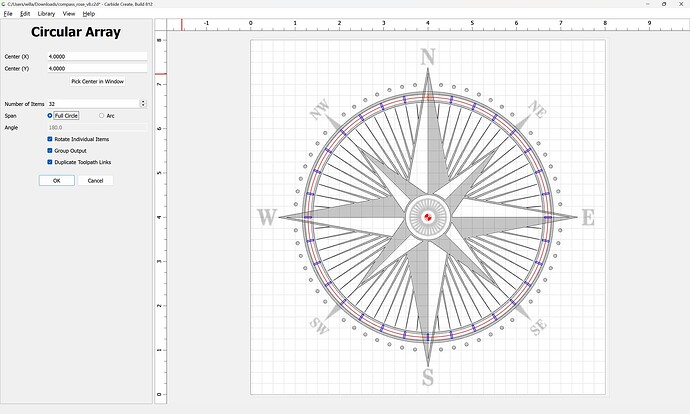This screenshot has height=414, width=690.
Task: Open the File menu
Action: coord(8,14)
